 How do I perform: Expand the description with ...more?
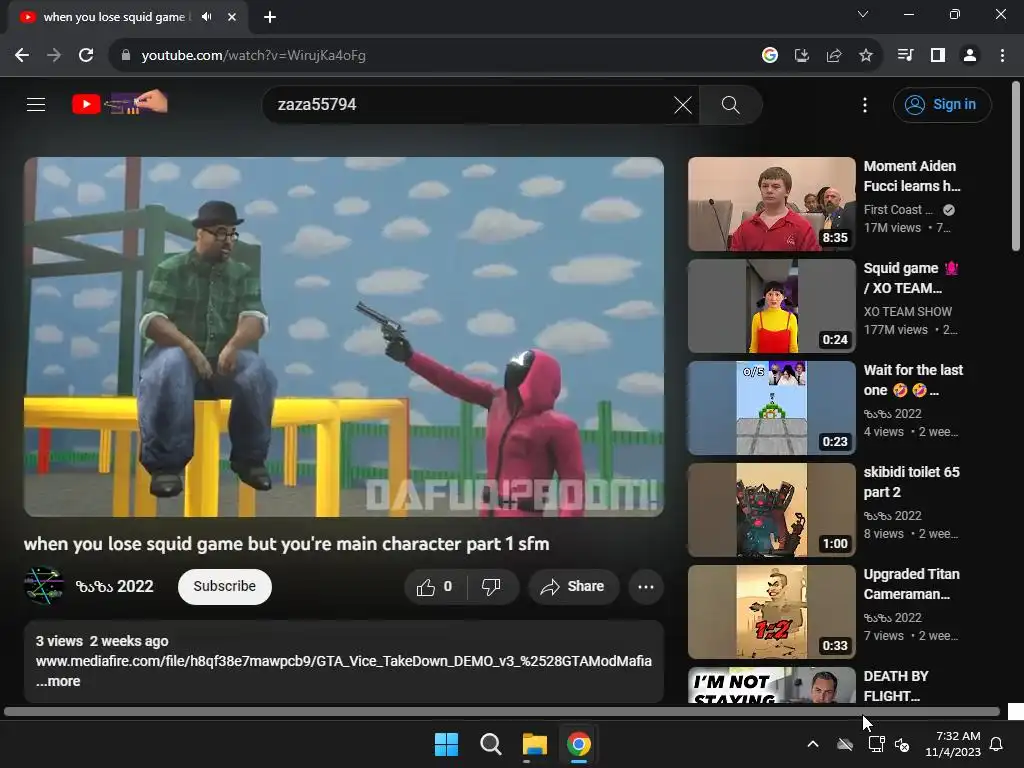tap(58, 680)
